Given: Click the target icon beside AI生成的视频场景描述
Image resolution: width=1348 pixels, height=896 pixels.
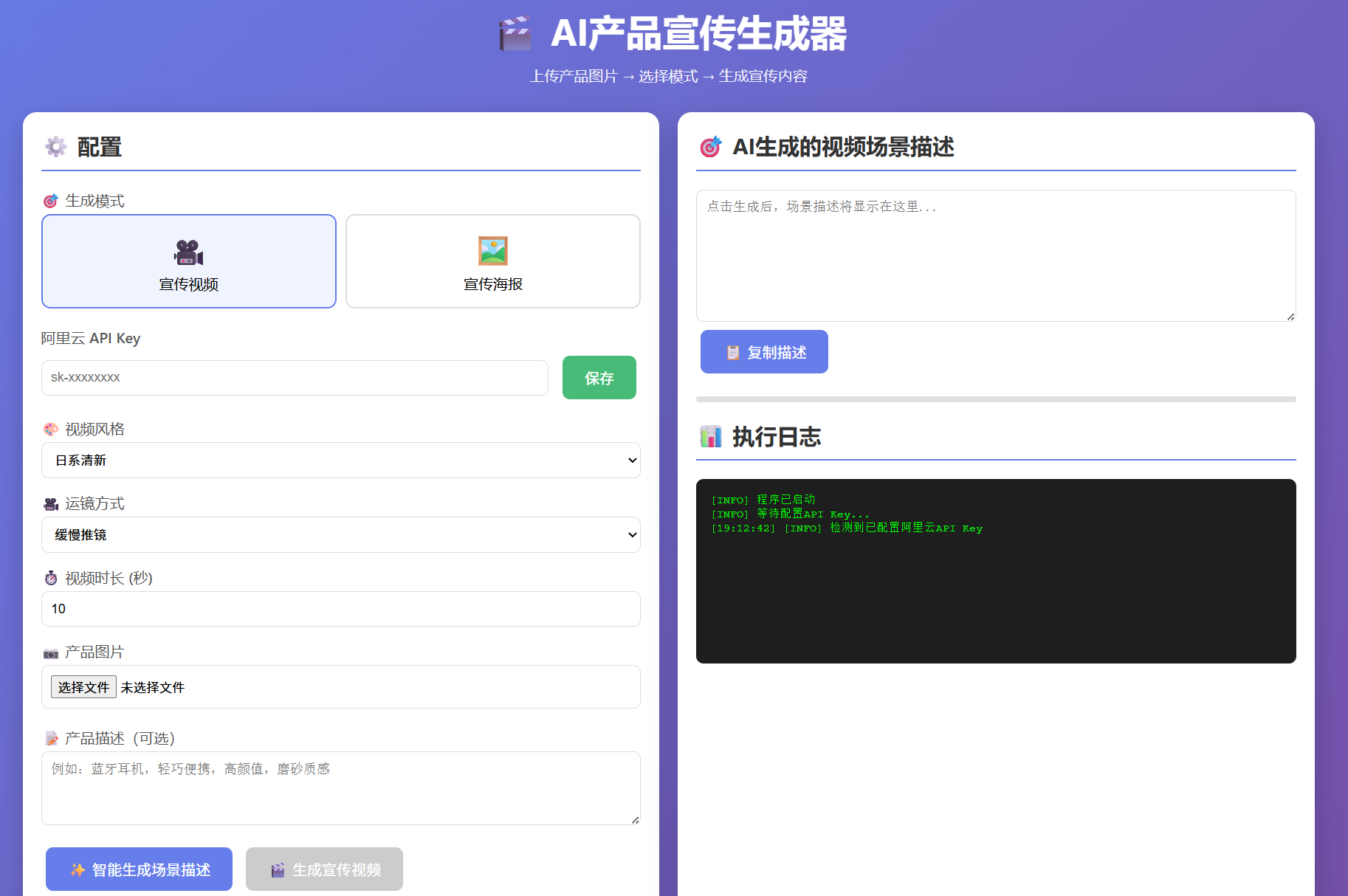Looking at the screenshot, I should click(710, 147).
